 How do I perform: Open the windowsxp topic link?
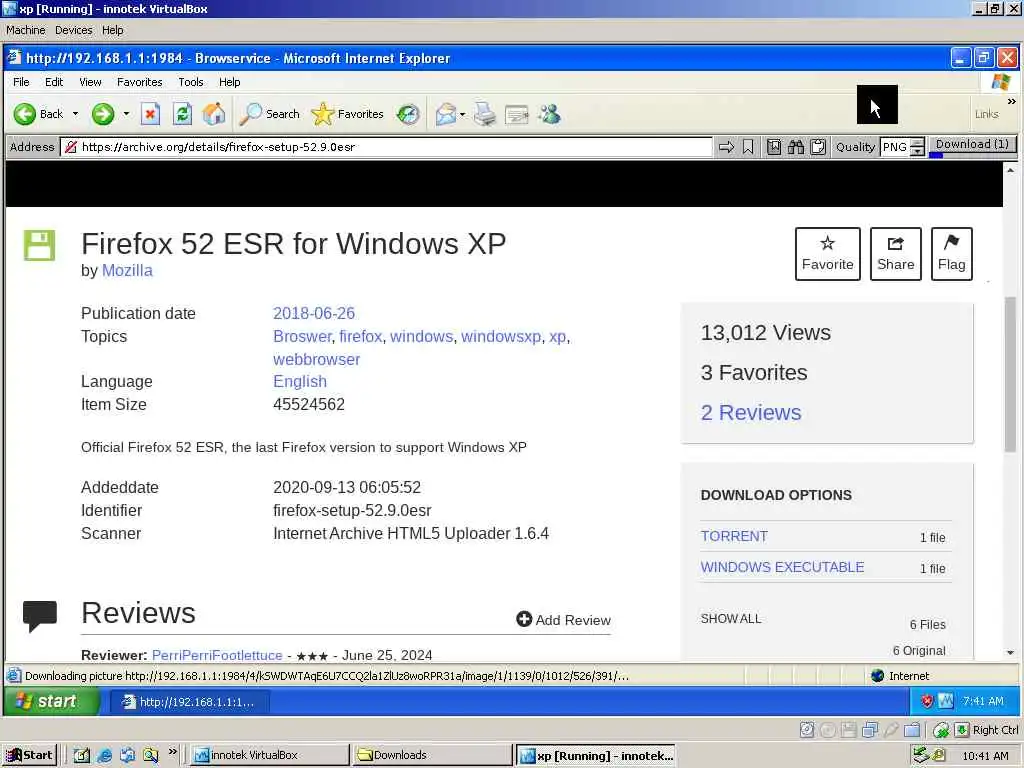[501, 336]
